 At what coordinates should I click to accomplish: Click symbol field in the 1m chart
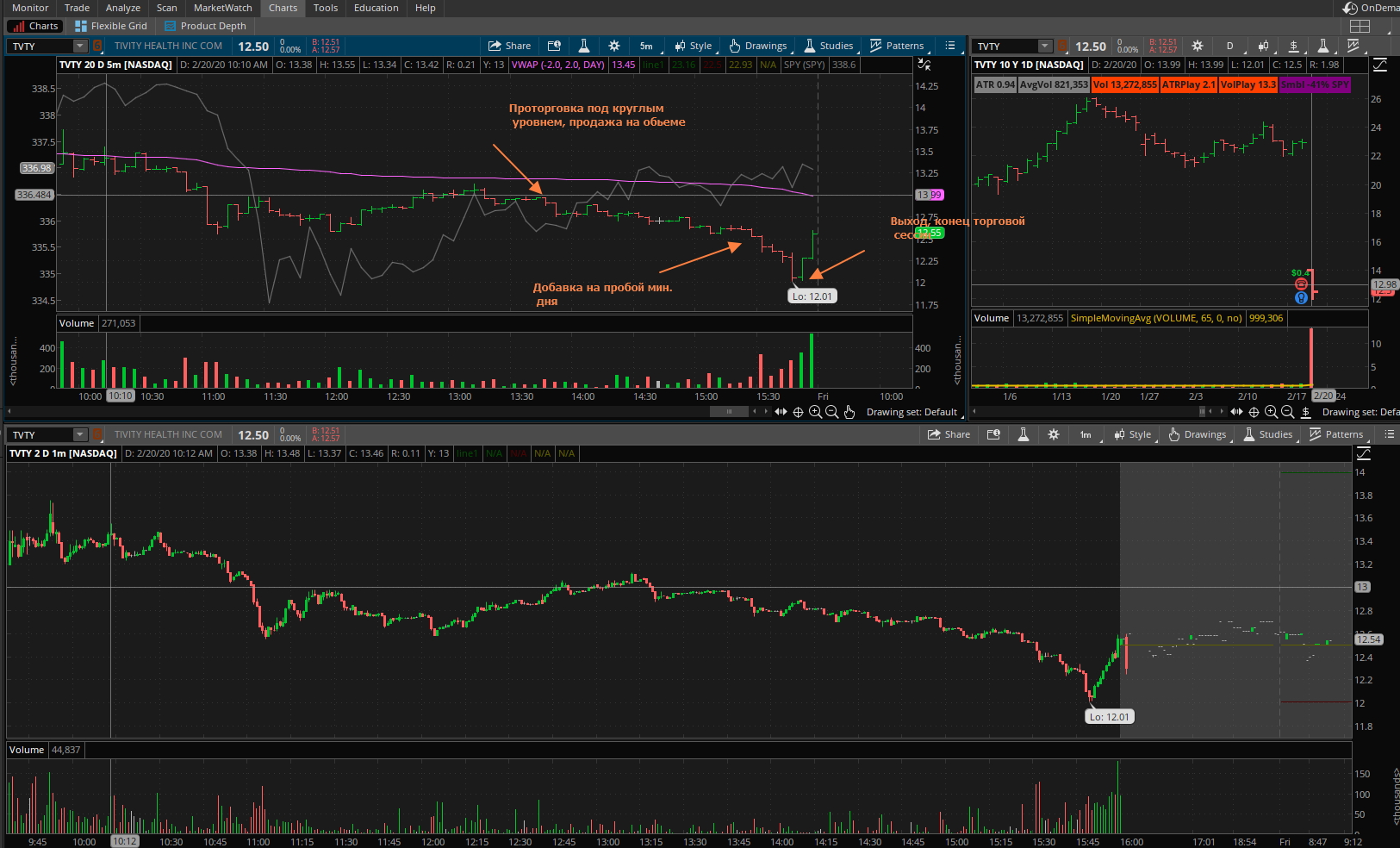coord(40,435)
